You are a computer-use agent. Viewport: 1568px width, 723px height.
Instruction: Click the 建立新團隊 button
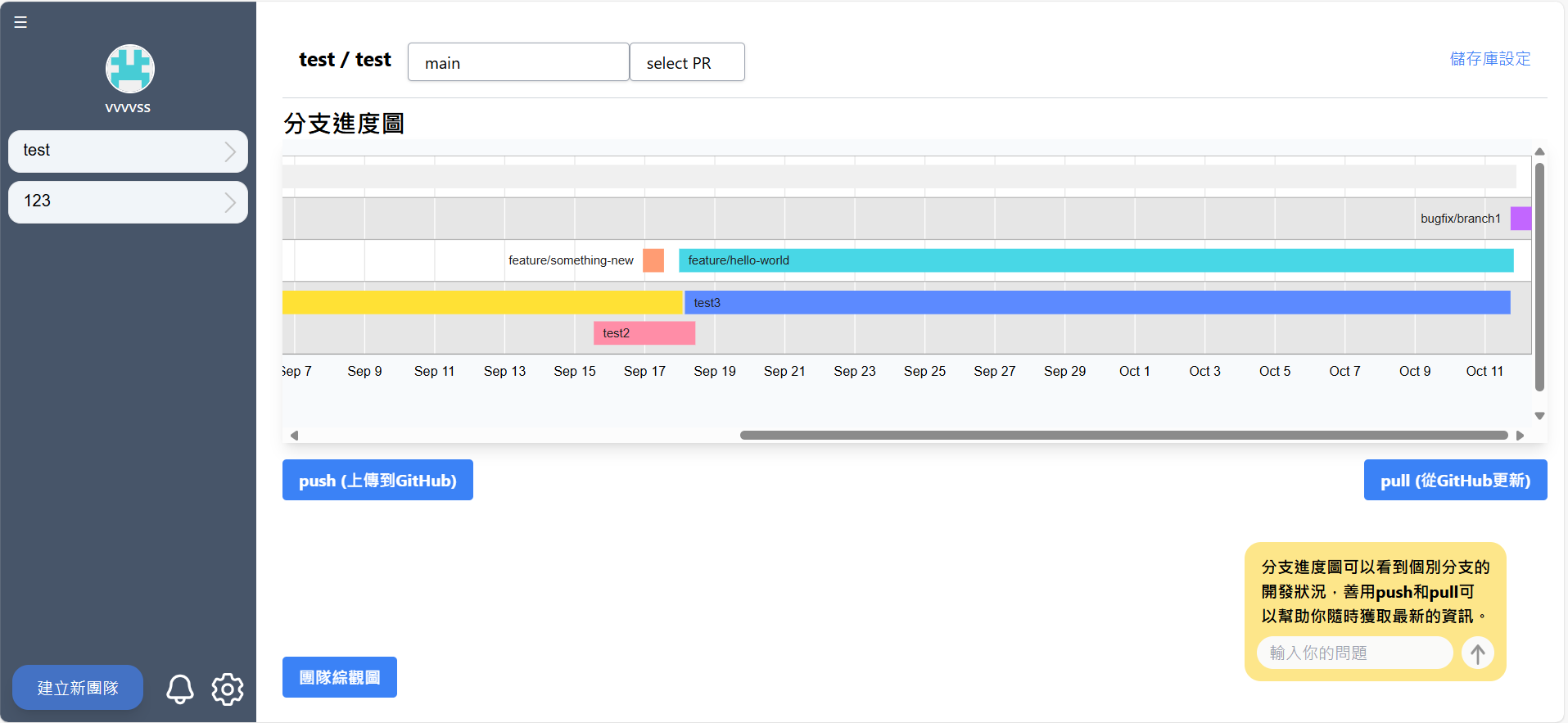(78, 687)
